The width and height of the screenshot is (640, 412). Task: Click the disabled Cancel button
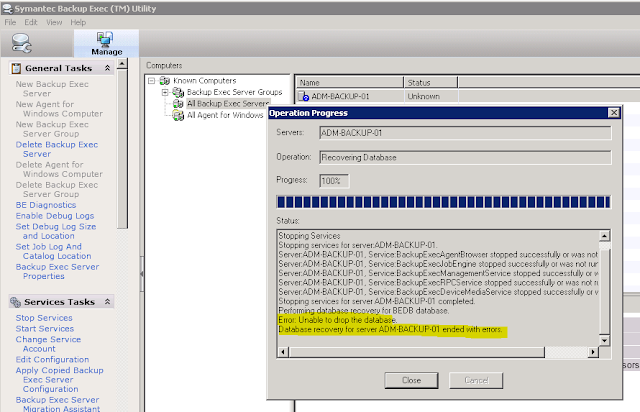(x=476, y=380)
